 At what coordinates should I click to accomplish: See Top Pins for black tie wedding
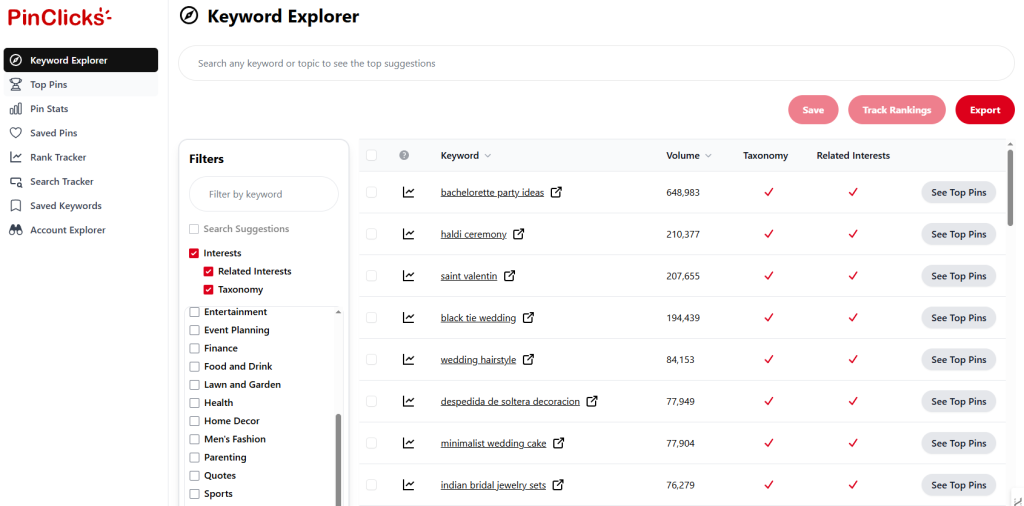pos(959,318)
